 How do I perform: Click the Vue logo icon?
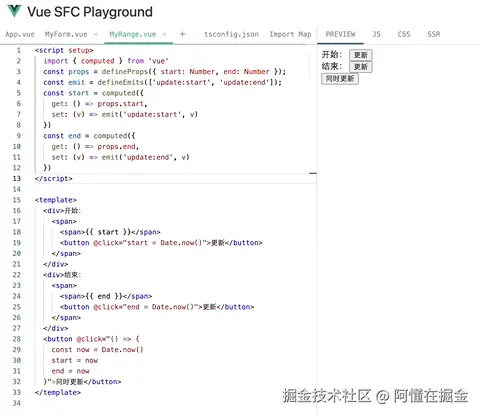[x=14, y=11]
